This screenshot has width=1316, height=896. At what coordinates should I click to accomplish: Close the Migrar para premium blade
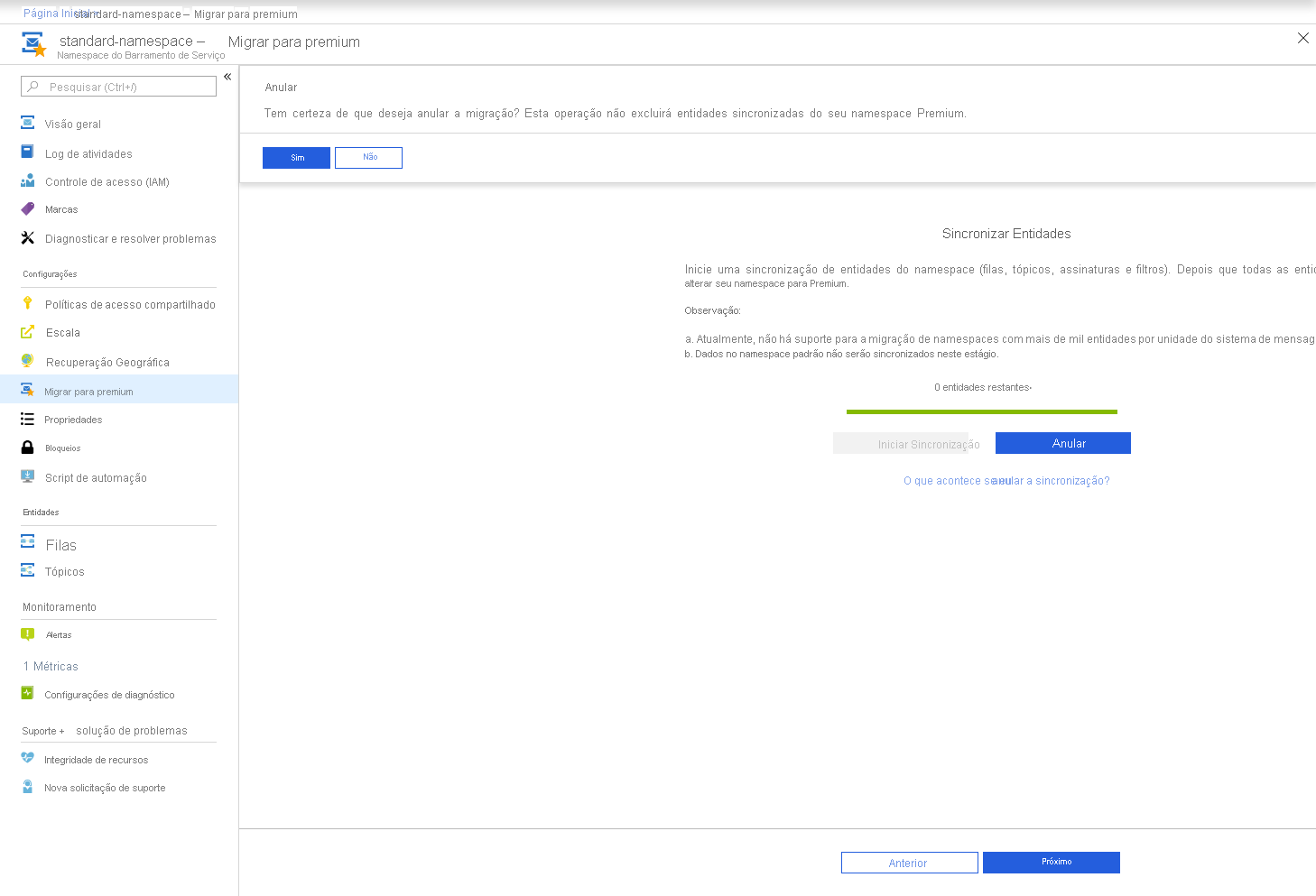(1302, 38)
